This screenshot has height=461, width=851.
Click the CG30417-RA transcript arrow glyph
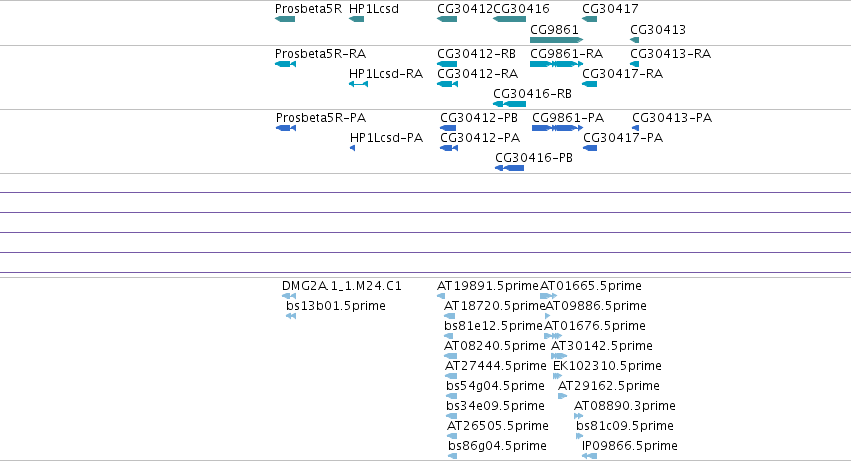pyautogui.click(x=589, y=84)
